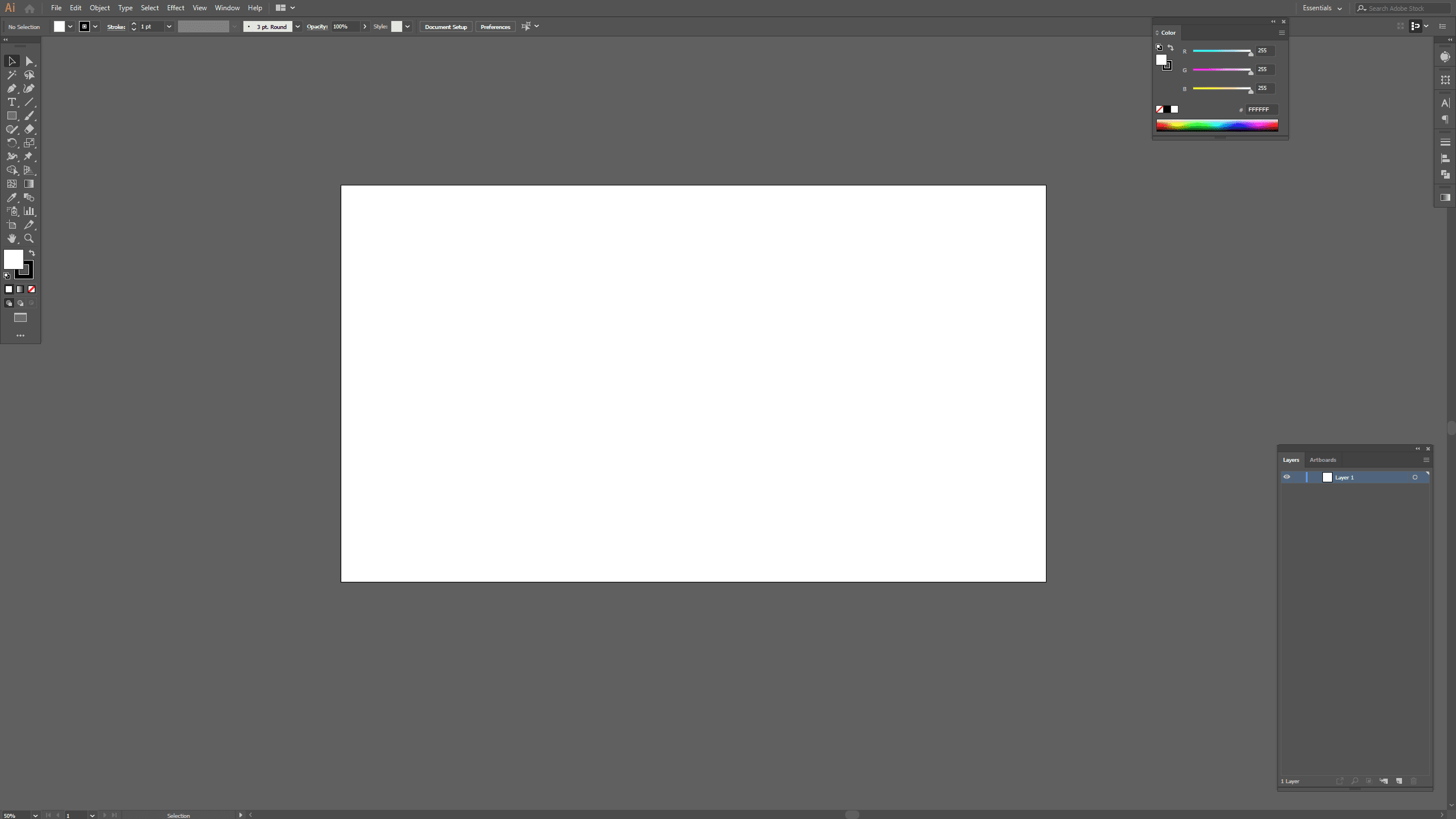The width and height of the screenshot is (1456, 819).
Task: Click the Preferences button
Action: (495, 27)
